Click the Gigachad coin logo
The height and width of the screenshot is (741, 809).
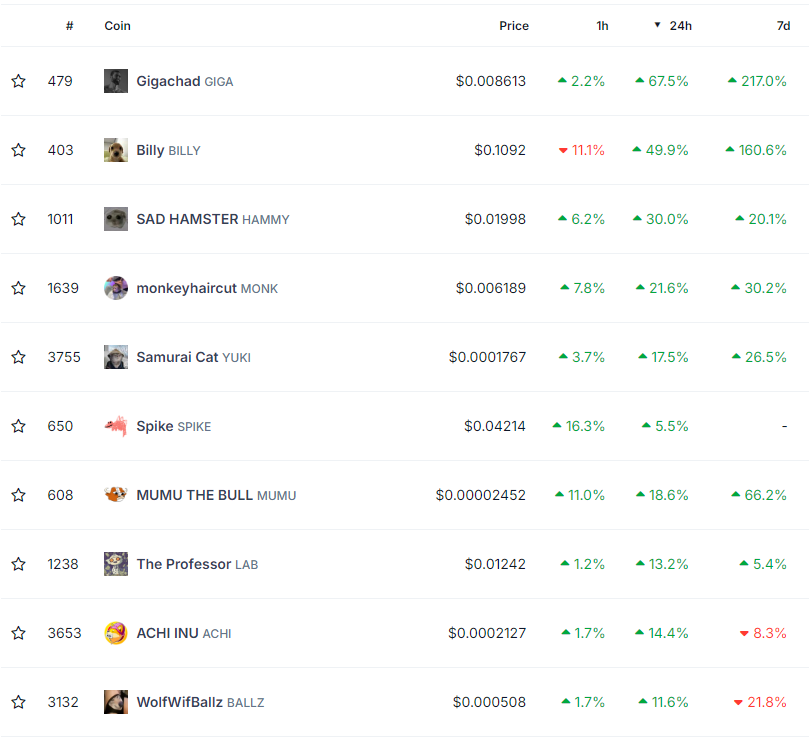click(115, 81)
